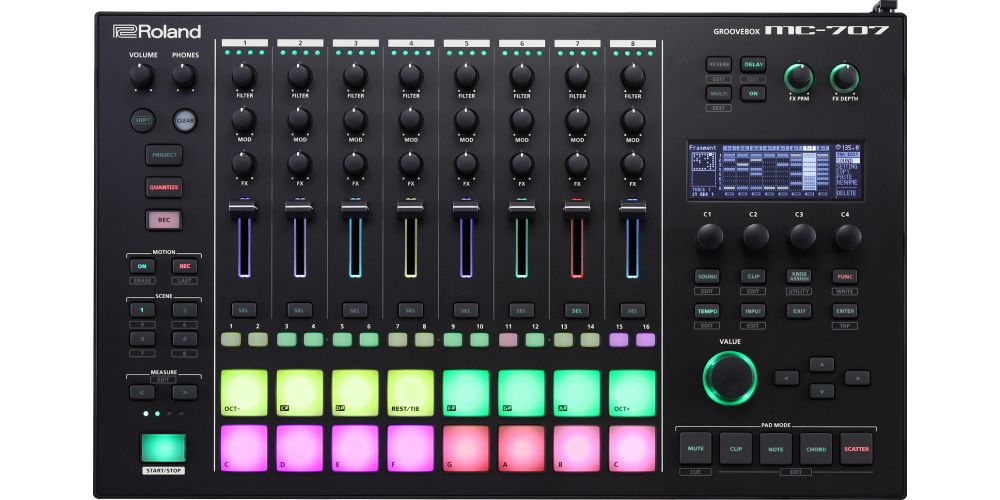Click track 8 FX knob
The image size is (1000, 500).
(x=633, y=165)
